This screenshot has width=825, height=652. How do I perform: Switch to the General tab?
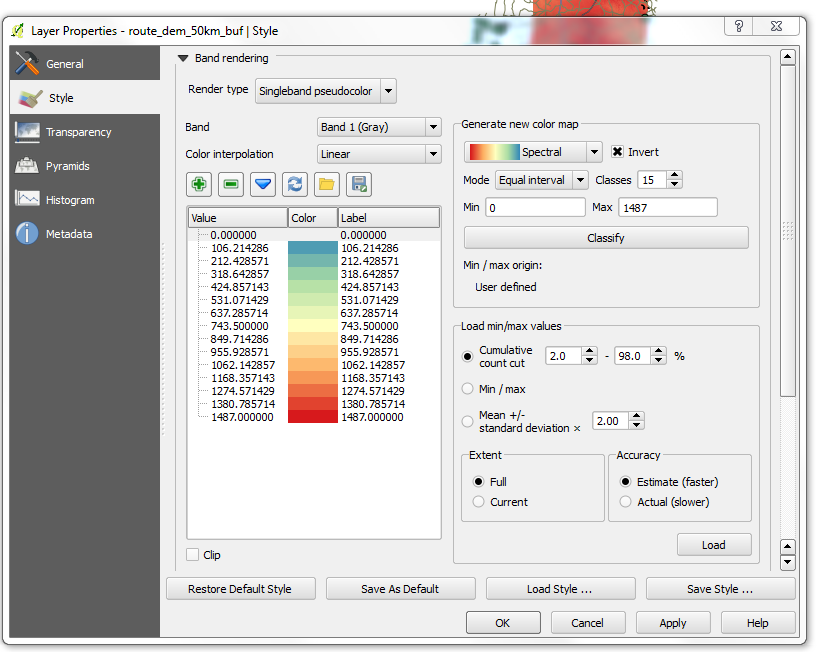[85, 64]
